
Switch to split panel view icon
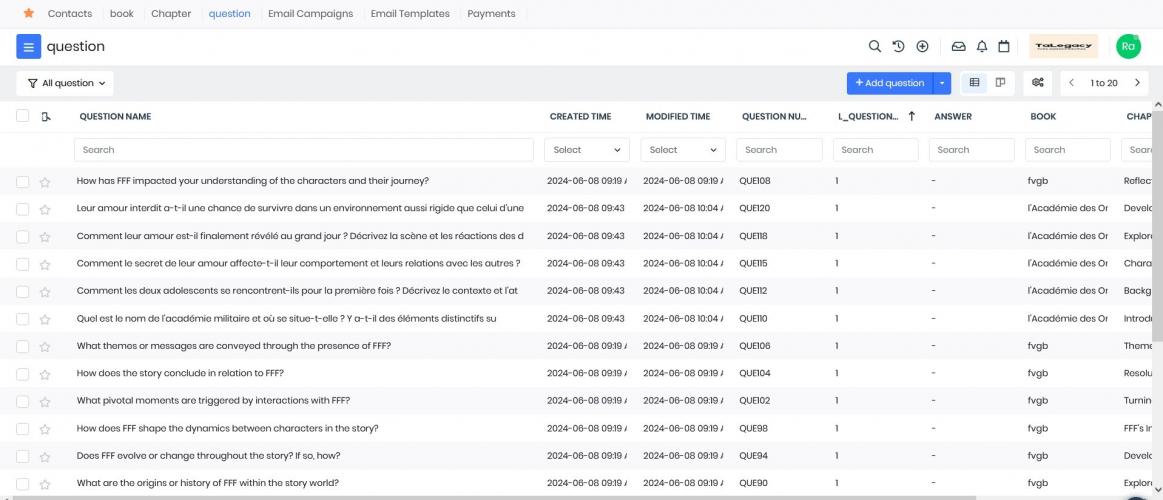(x=1000, y=83)
